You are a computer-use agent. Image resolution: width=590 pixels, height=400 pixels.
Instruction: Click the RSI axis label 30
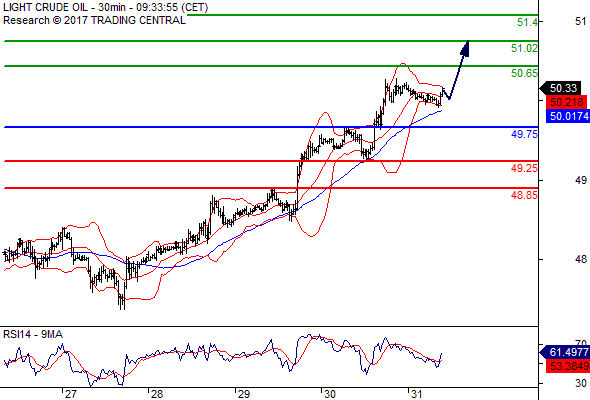click(x=581, y=383)
